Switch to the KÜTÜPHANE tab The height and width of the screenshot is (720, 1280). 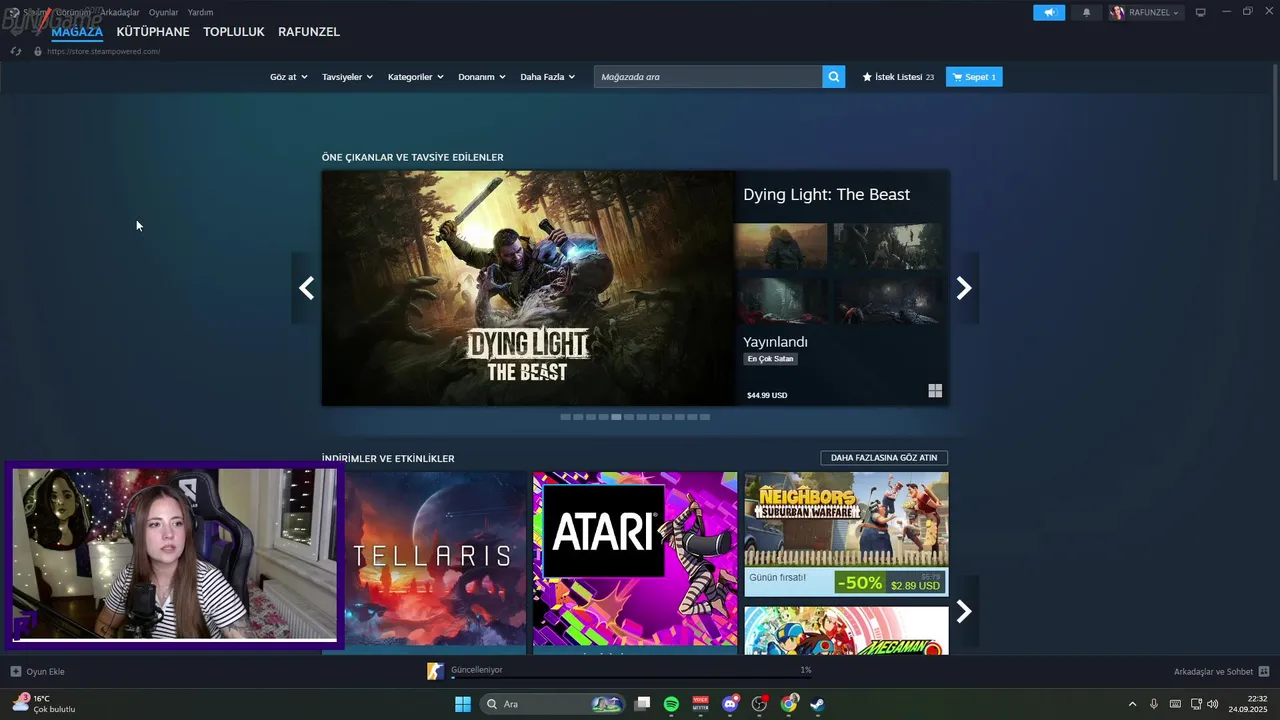153,32
